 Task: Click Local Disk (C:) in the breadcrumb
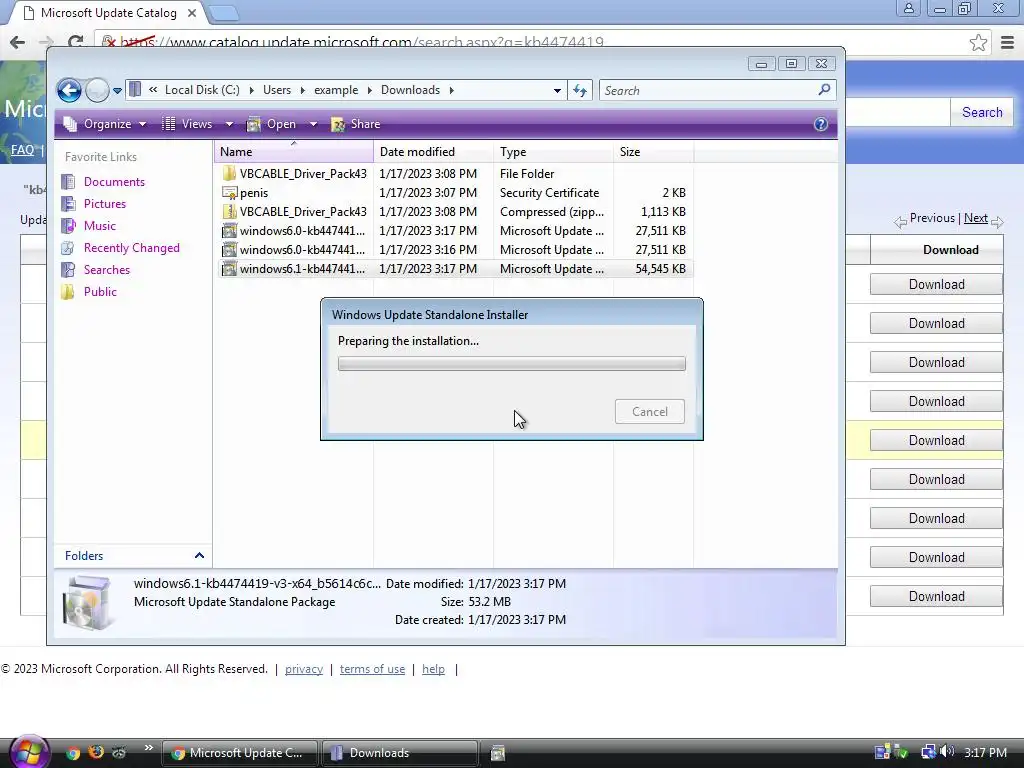[202, 90]
